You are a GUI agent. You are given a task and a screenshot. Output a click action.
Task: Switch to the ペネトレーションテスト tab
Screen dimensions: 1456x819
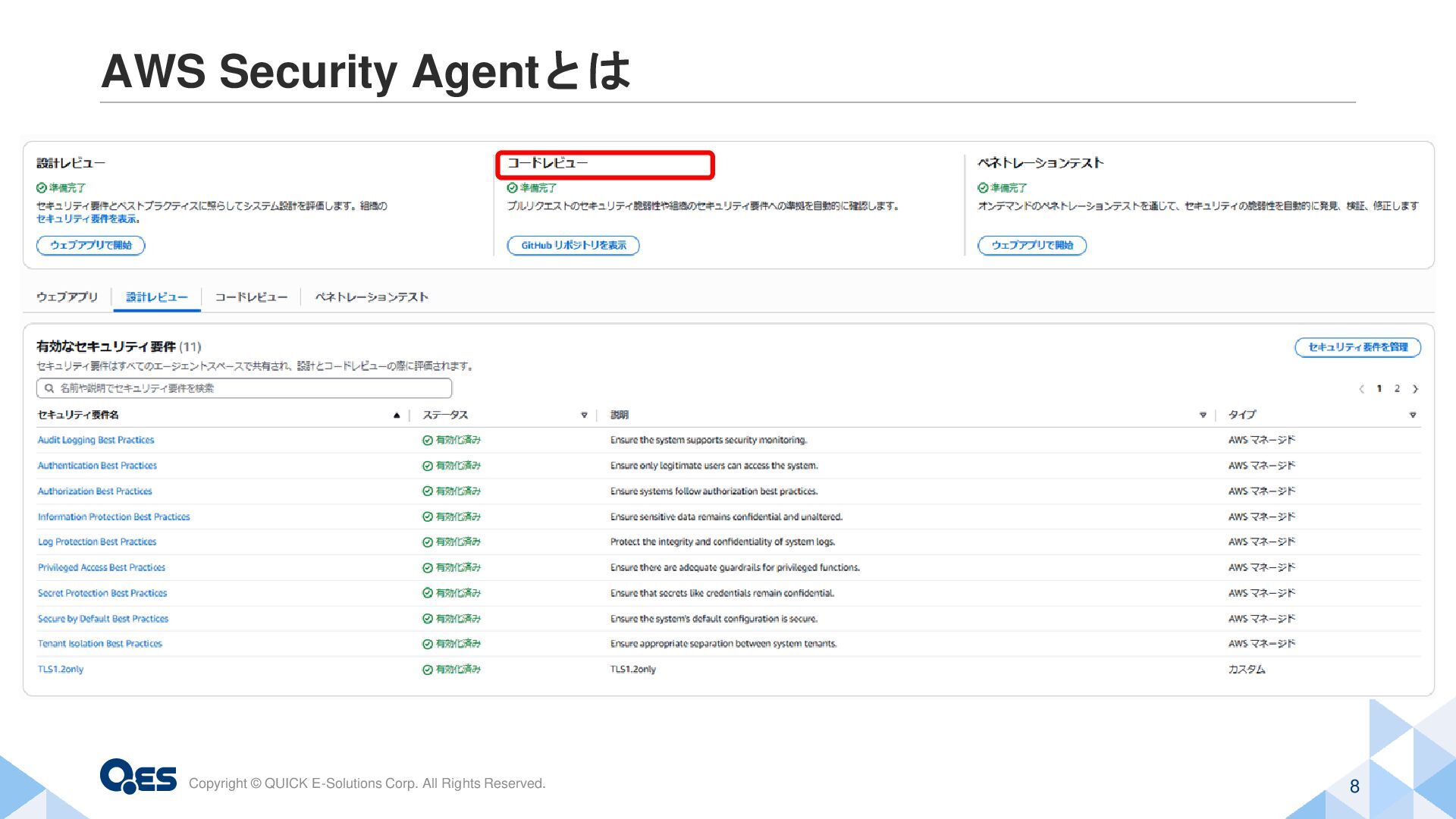372,297
